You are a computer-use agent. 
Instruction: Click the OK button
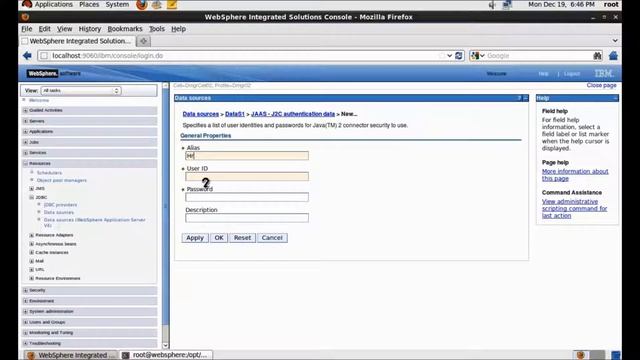[219, 238]
